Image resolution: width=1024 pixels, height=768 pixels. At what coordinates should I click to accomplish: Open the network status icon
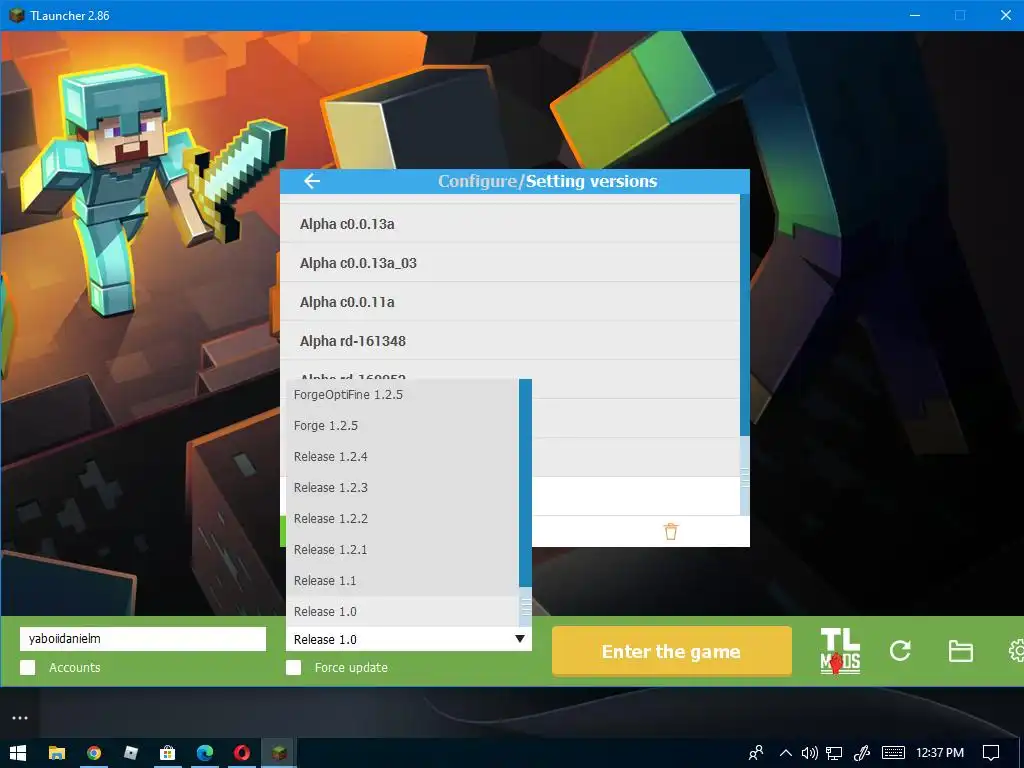[834, 753]
